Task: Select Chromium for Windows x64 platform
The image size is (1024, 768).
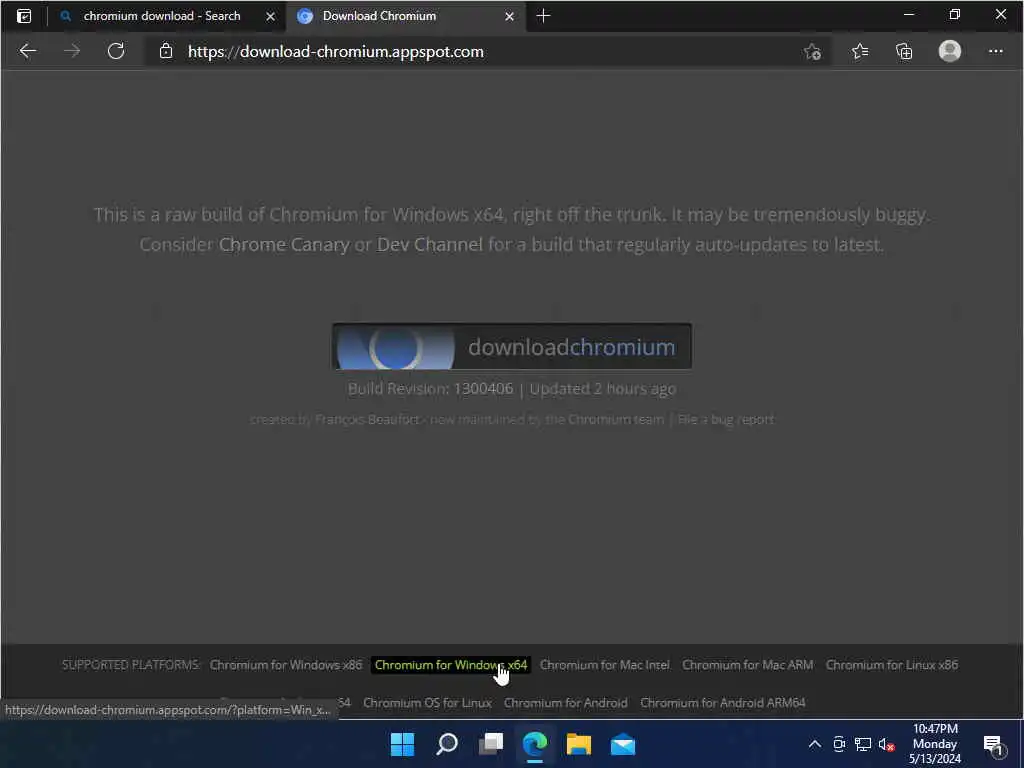Action: click(x=451, y=665)
